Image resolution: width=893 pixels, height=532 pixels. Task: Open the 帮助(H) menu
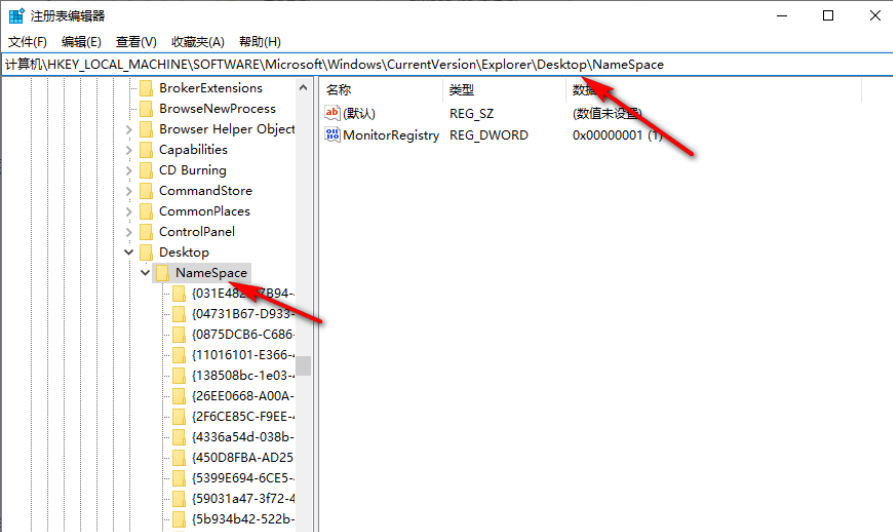[260, 42]
